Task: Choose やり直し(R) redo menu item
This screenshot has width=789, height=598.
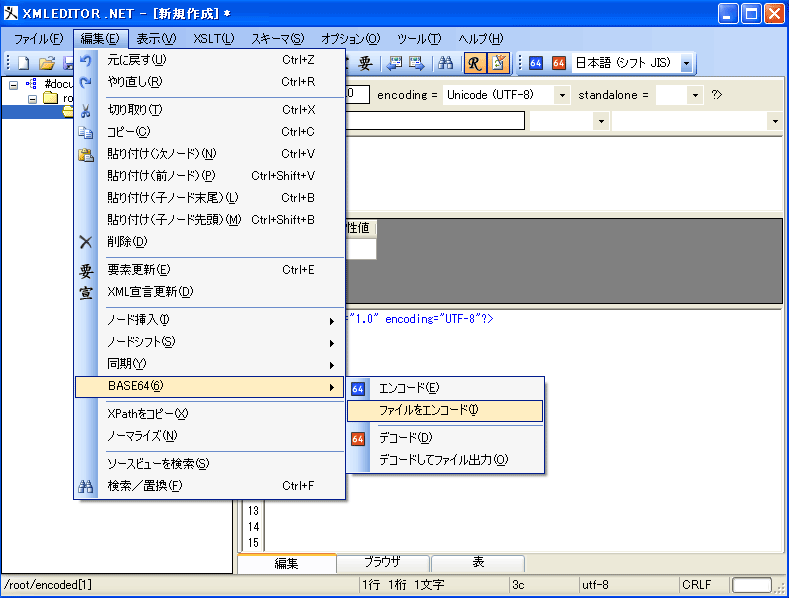Action: (209, 82)
